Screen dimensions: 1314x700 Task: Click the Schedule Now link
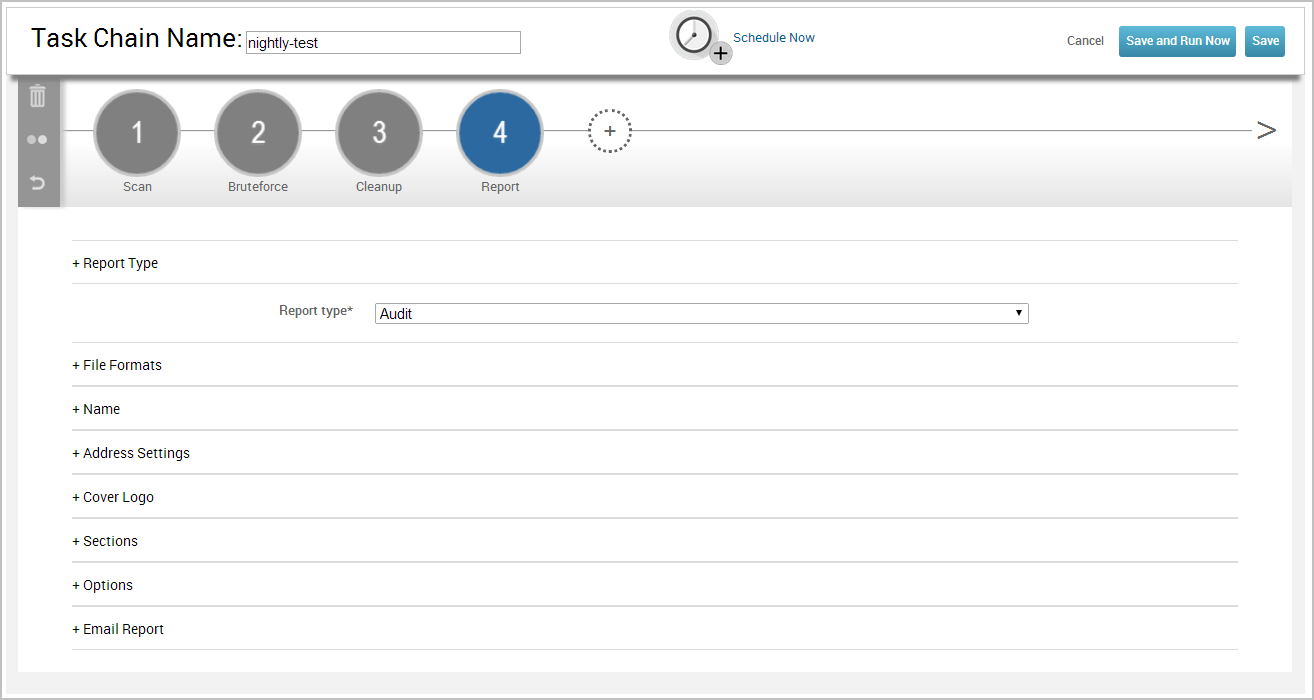pos(773,38)
